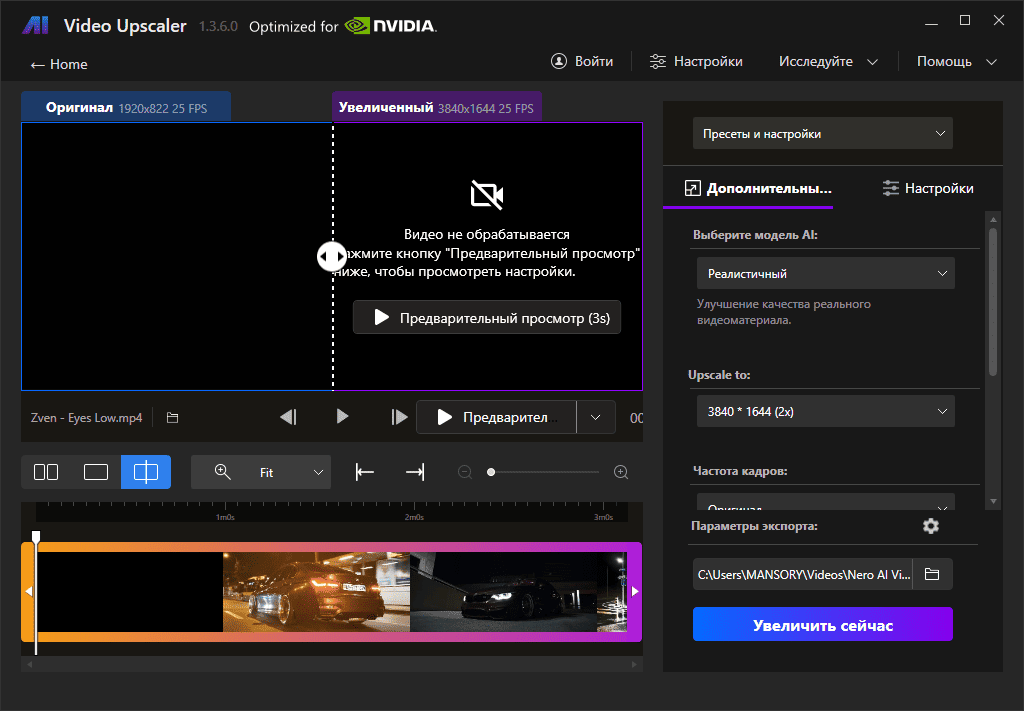Click the next frame step icon

399,417
